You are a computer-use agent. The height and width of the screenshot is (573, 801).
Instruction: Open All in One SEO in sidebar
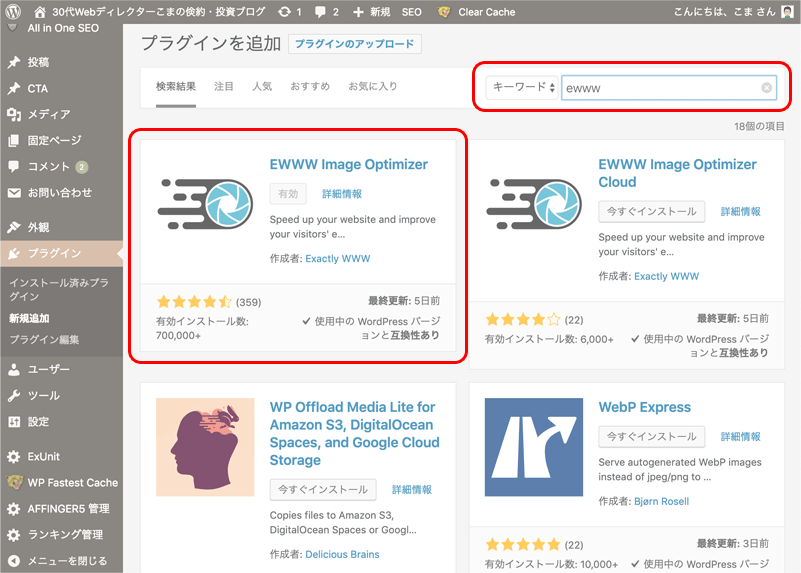63,29
